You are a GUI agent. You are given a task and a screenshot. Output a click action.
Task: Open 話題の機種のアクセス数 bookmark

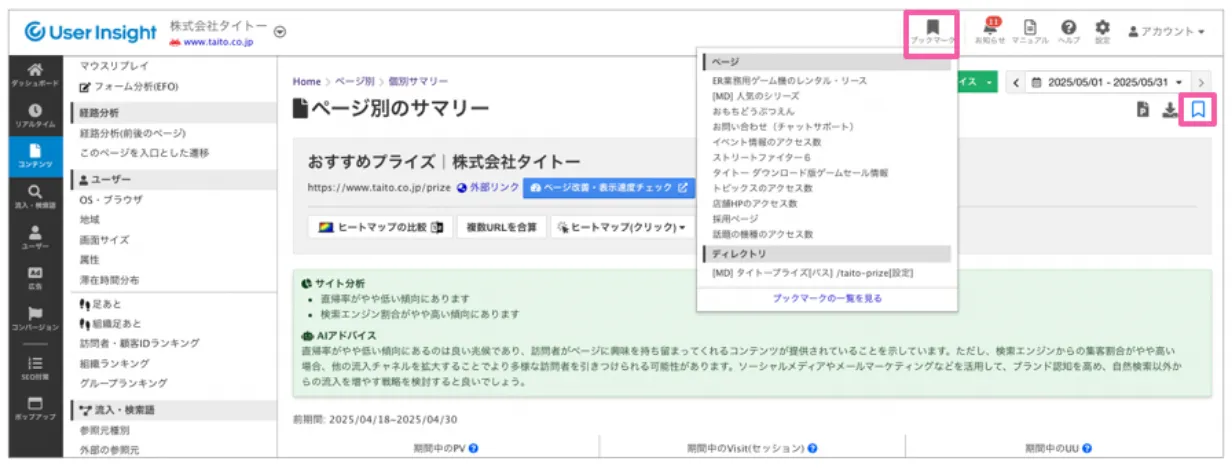point(762,233)
